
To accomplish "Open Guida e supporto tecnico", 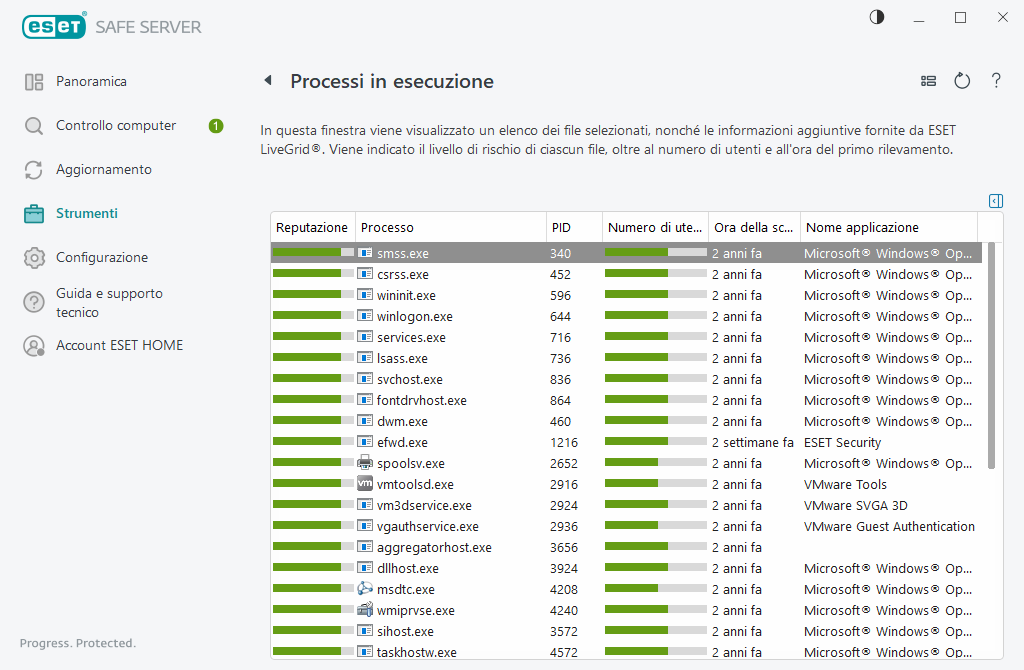I will (x=108, y=302).
